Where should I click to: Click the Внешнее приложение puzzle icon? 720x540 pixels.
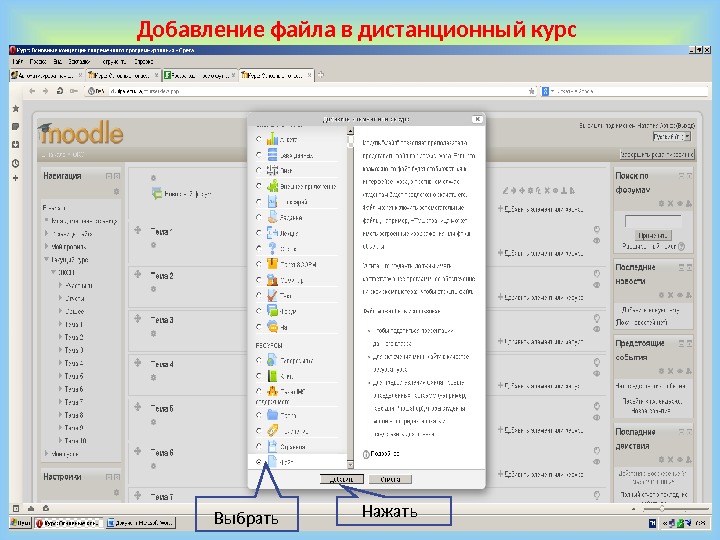(273, 186)
